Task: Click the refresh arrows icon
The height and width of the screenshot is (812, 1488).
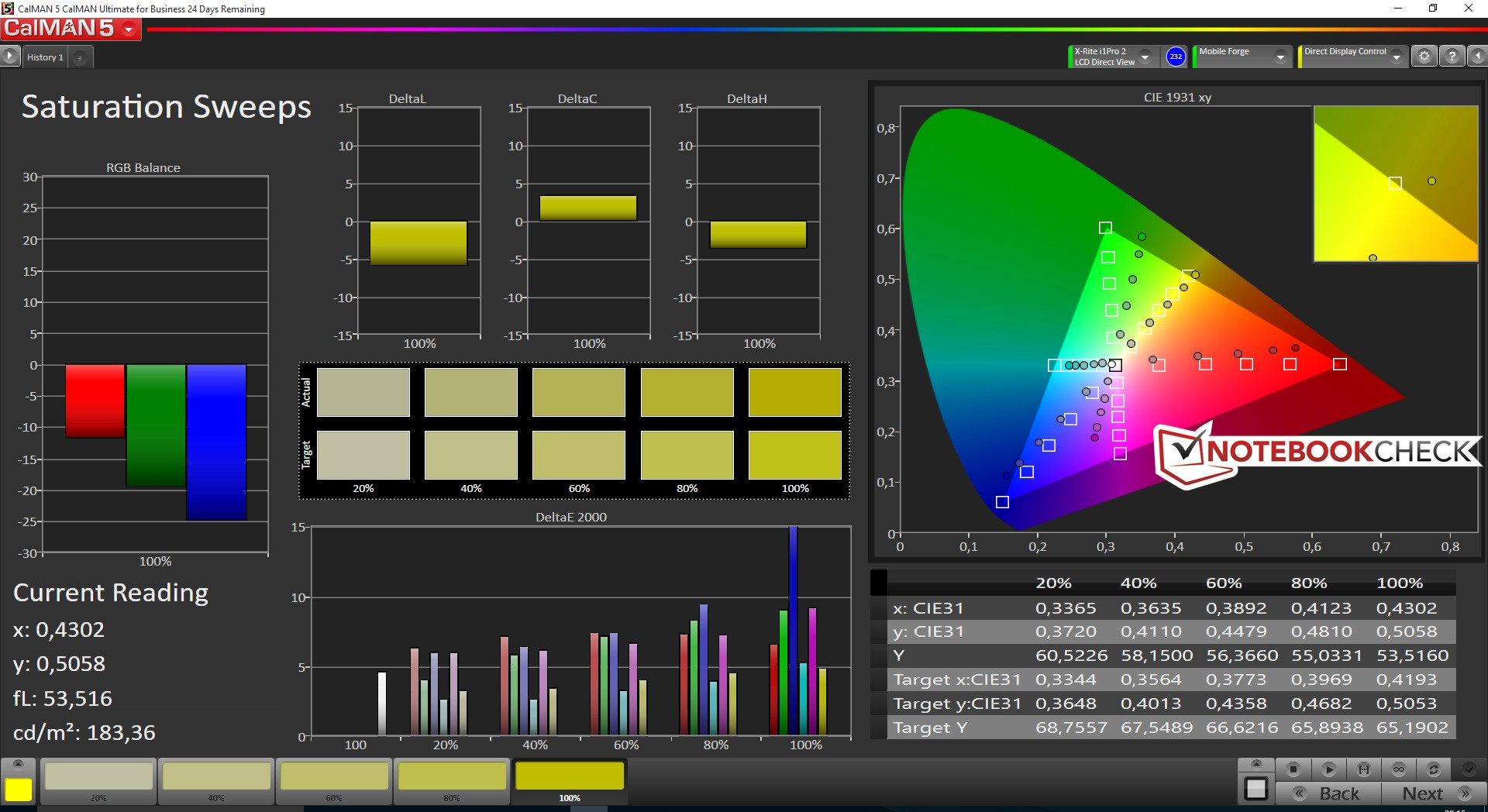Action: (1434, 769)
